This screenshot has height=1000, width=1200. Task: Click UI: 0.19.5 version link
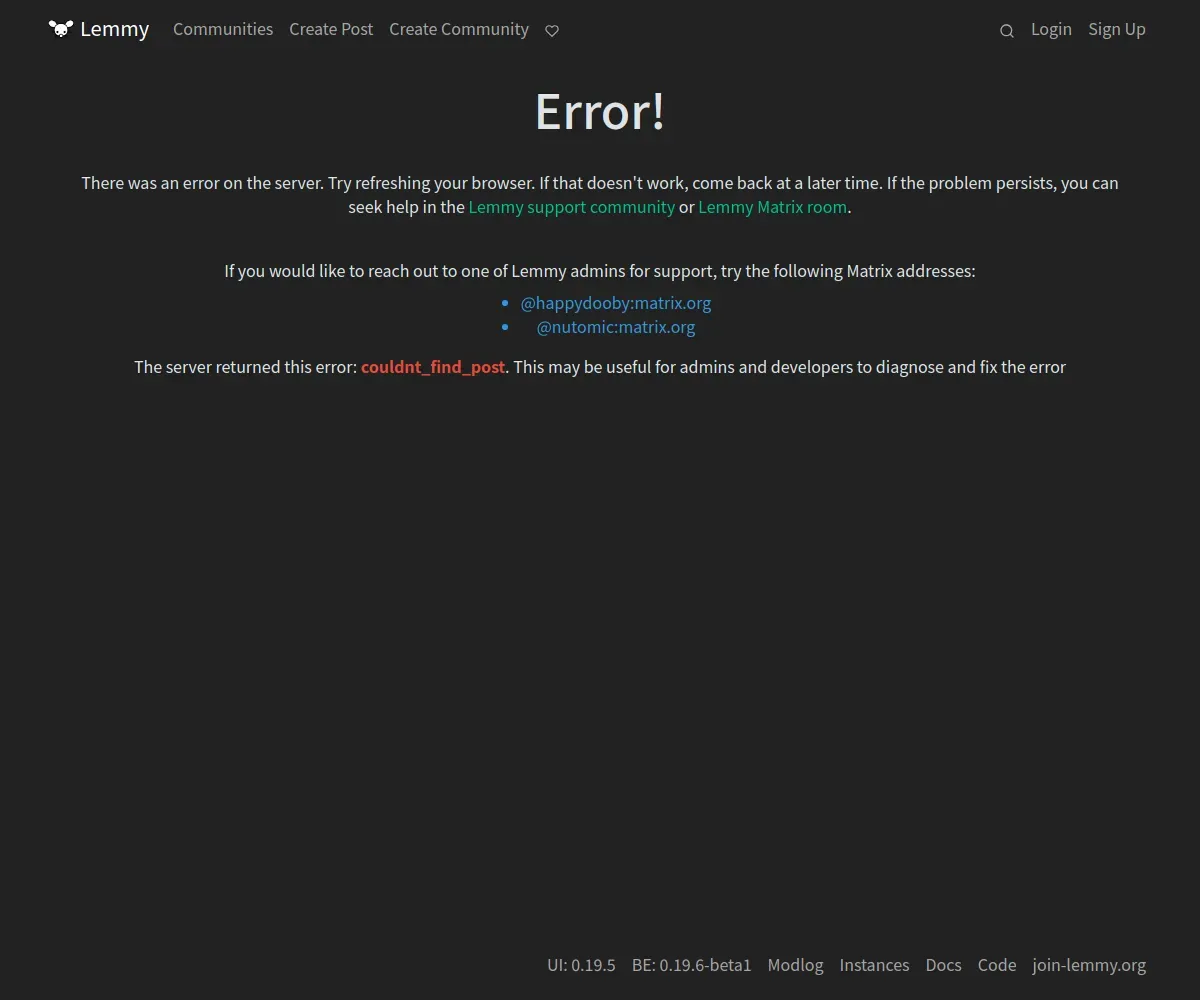[x=581, y=965]
